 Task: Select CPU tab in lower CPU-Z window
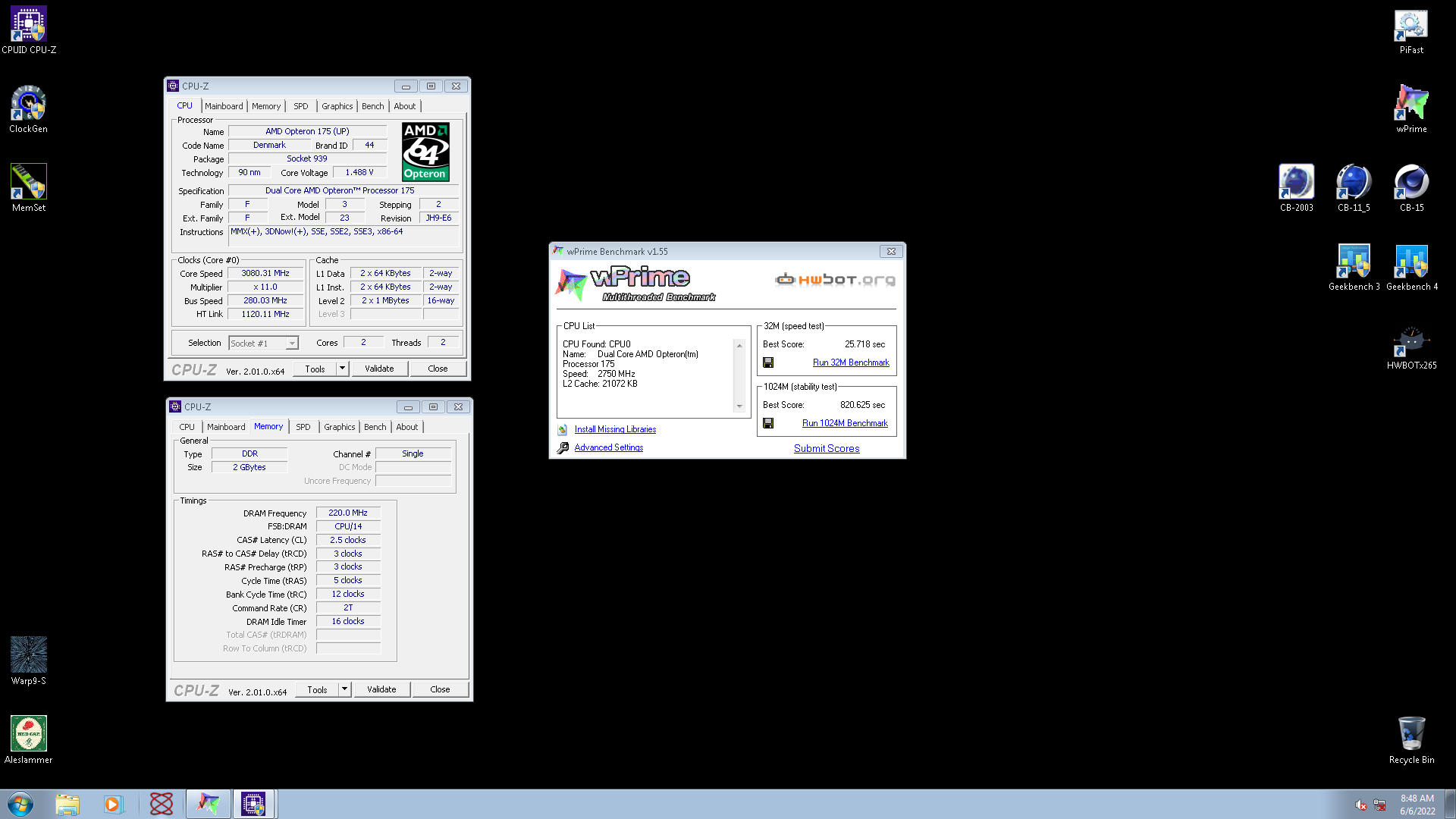point(187,427)
